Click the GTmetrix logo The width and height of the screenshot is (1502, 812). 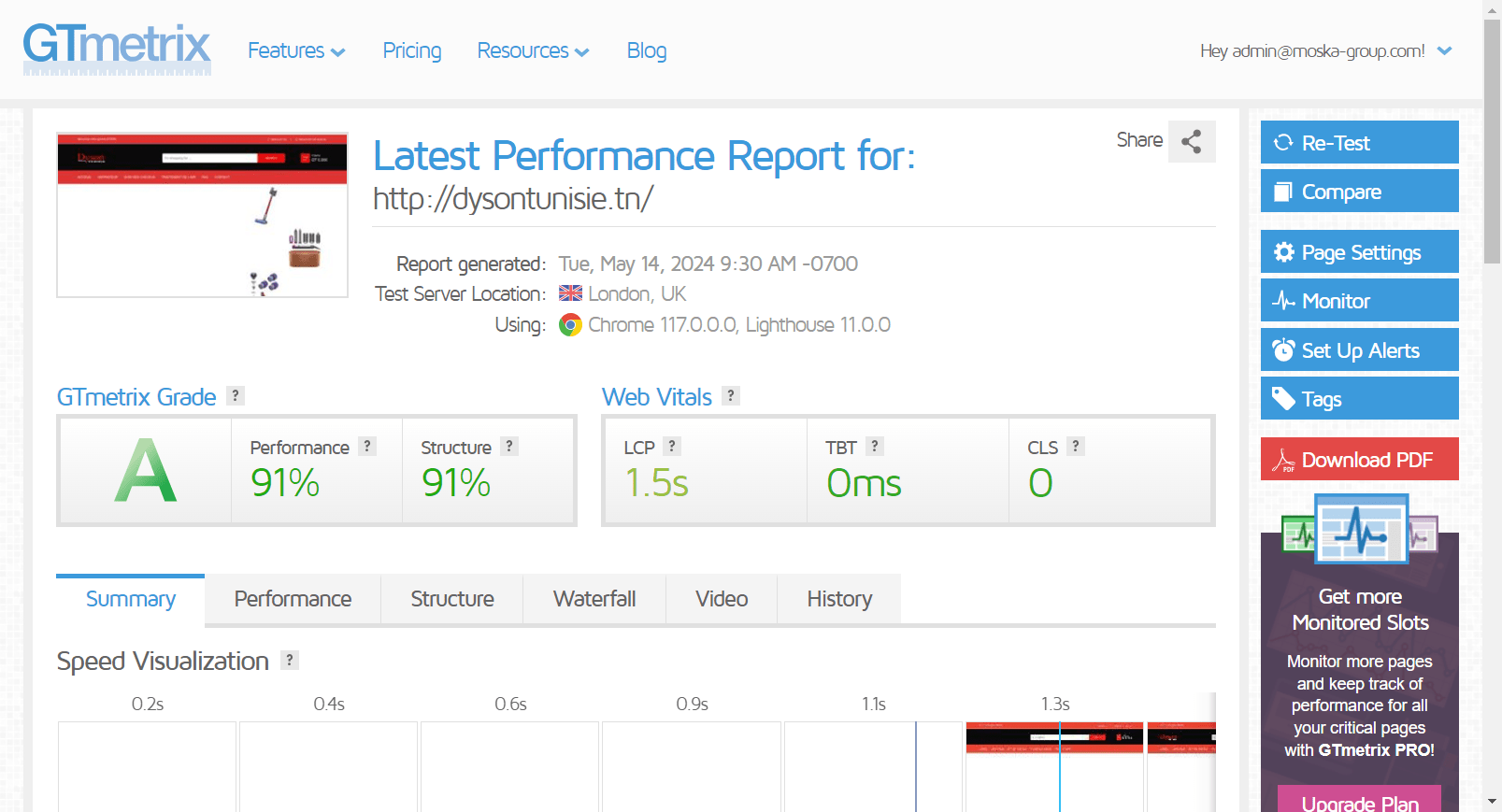(x=117, y=50)
